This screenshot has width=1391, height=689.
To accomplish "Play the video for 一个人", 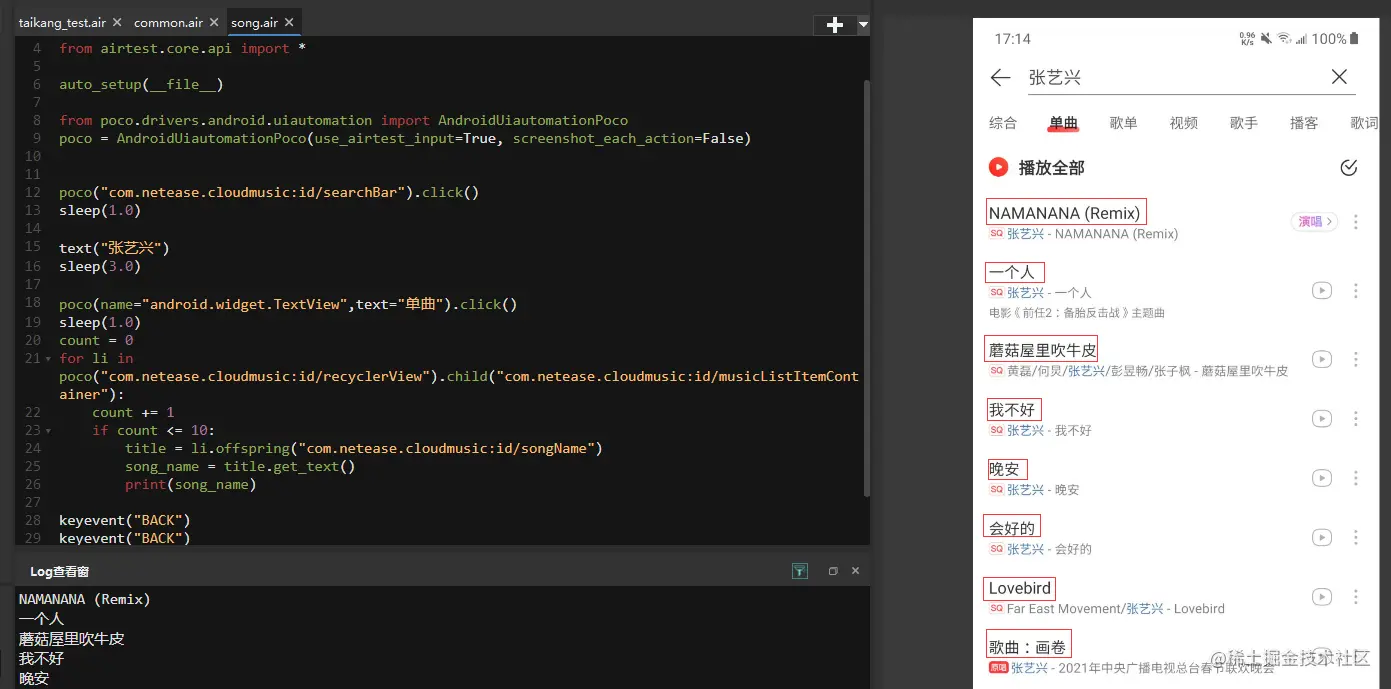I will click(1321, 291).
